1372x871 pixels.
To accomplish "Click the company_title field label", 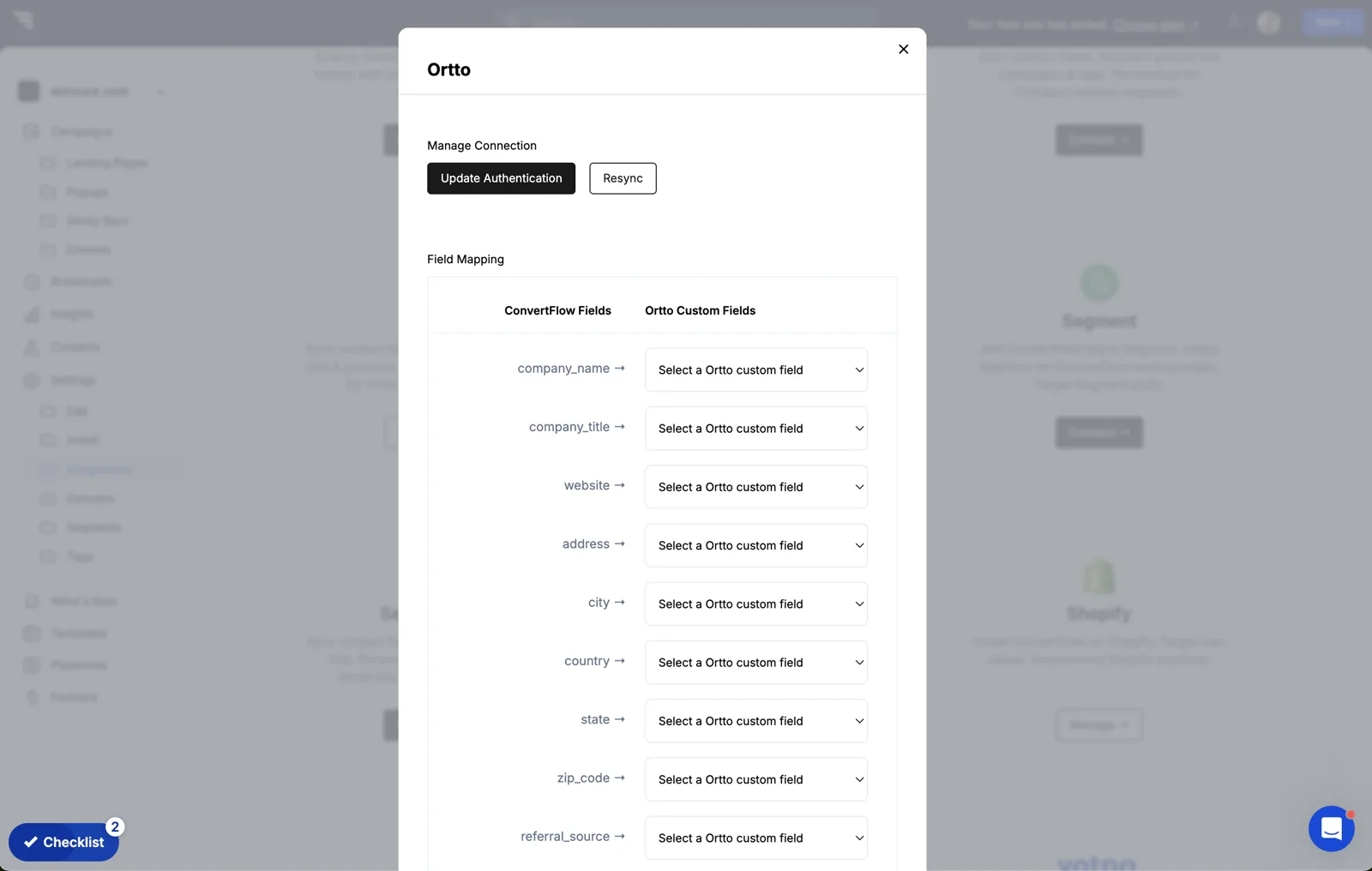I will pyautogui.click(x=569, y=427).
